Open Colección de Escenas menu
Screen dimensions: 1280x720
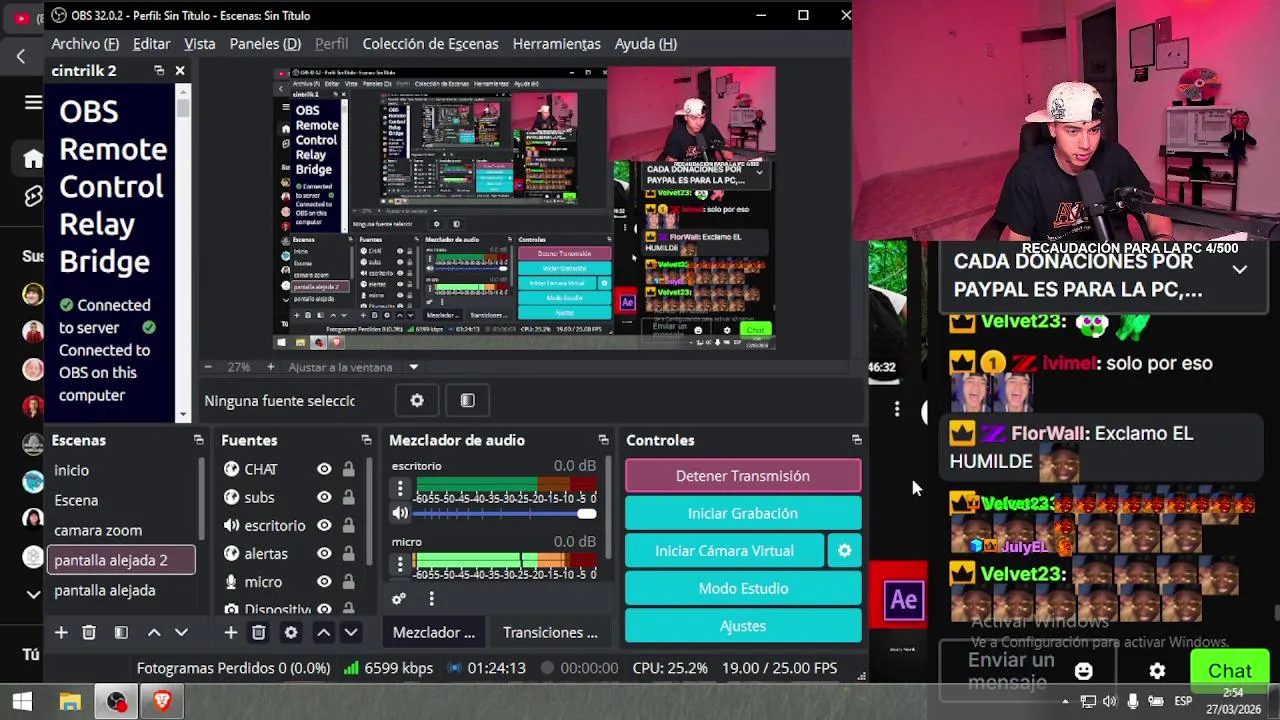coord(430,44)
